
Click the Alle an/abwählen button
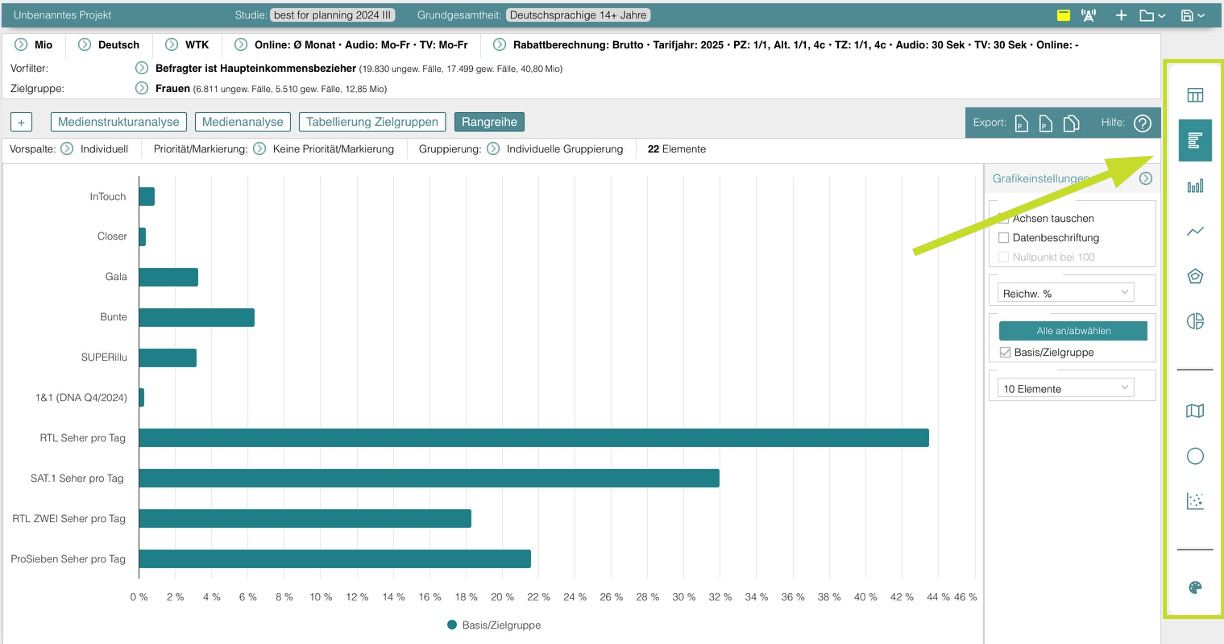[x=1072, y=331]
